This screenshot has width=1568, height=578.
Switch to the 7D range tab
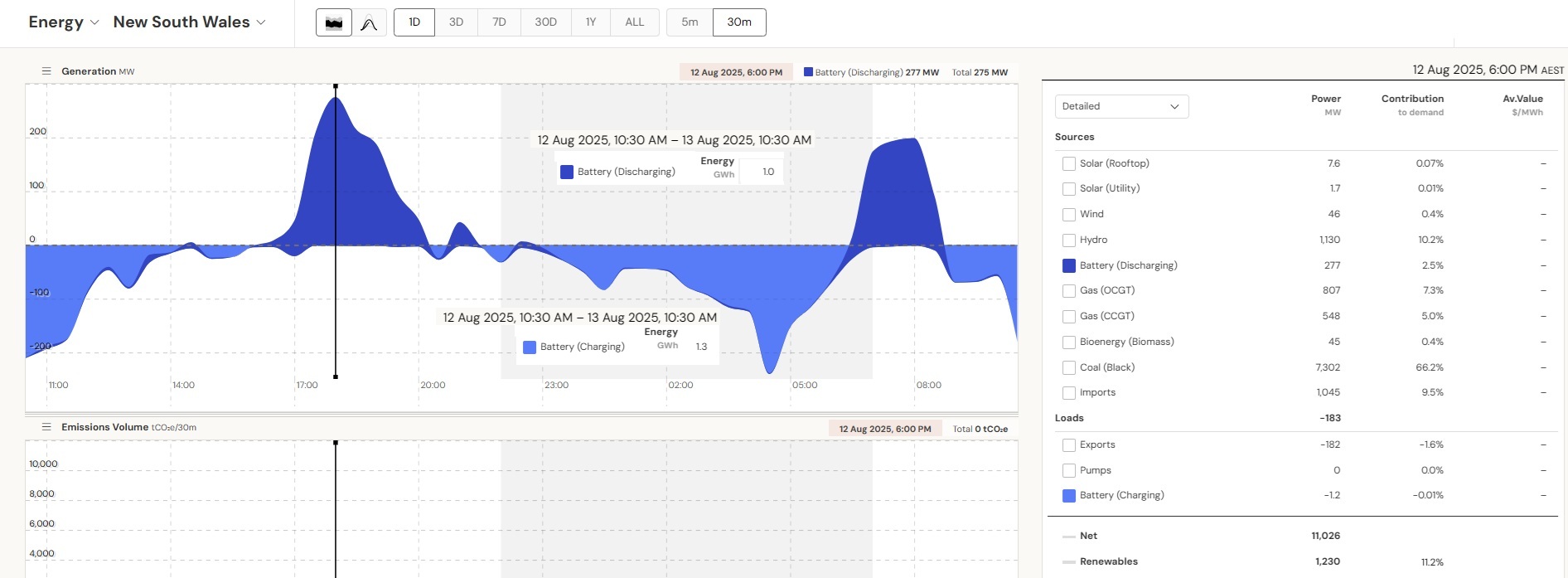tap(499, 22)
